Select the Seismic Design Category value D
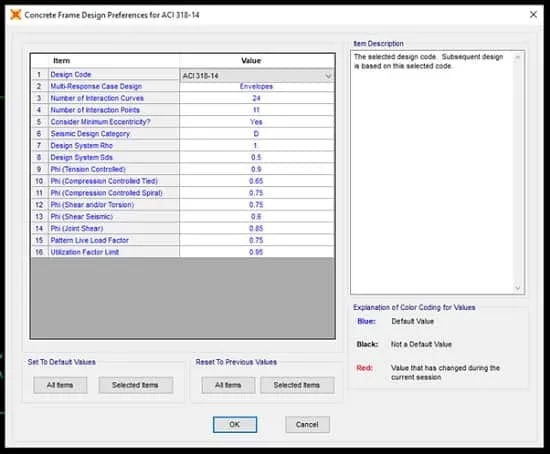 [256, 134]
